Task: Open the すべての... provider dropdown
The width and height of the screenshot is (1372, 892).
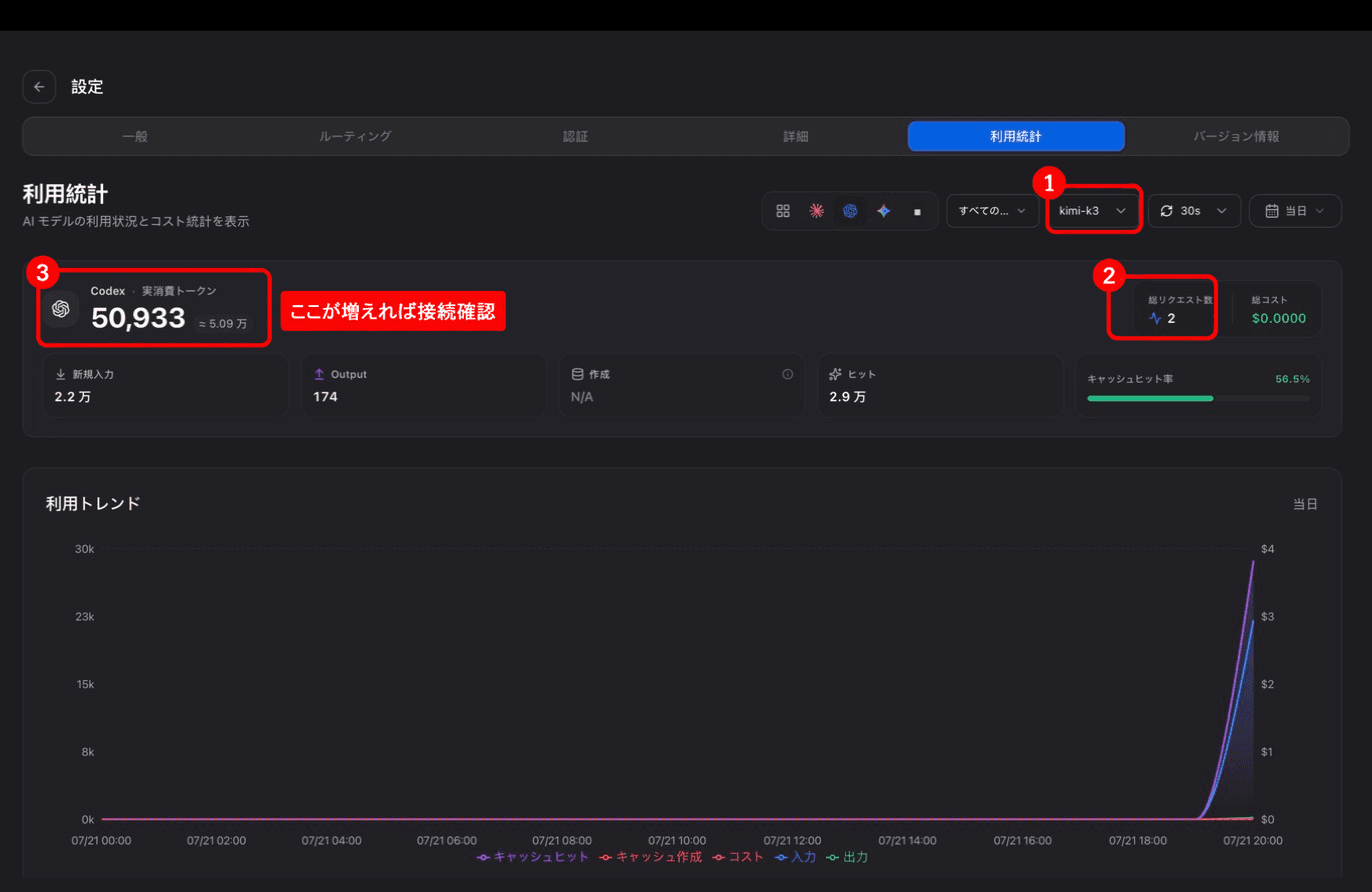Action: [992, 211]
